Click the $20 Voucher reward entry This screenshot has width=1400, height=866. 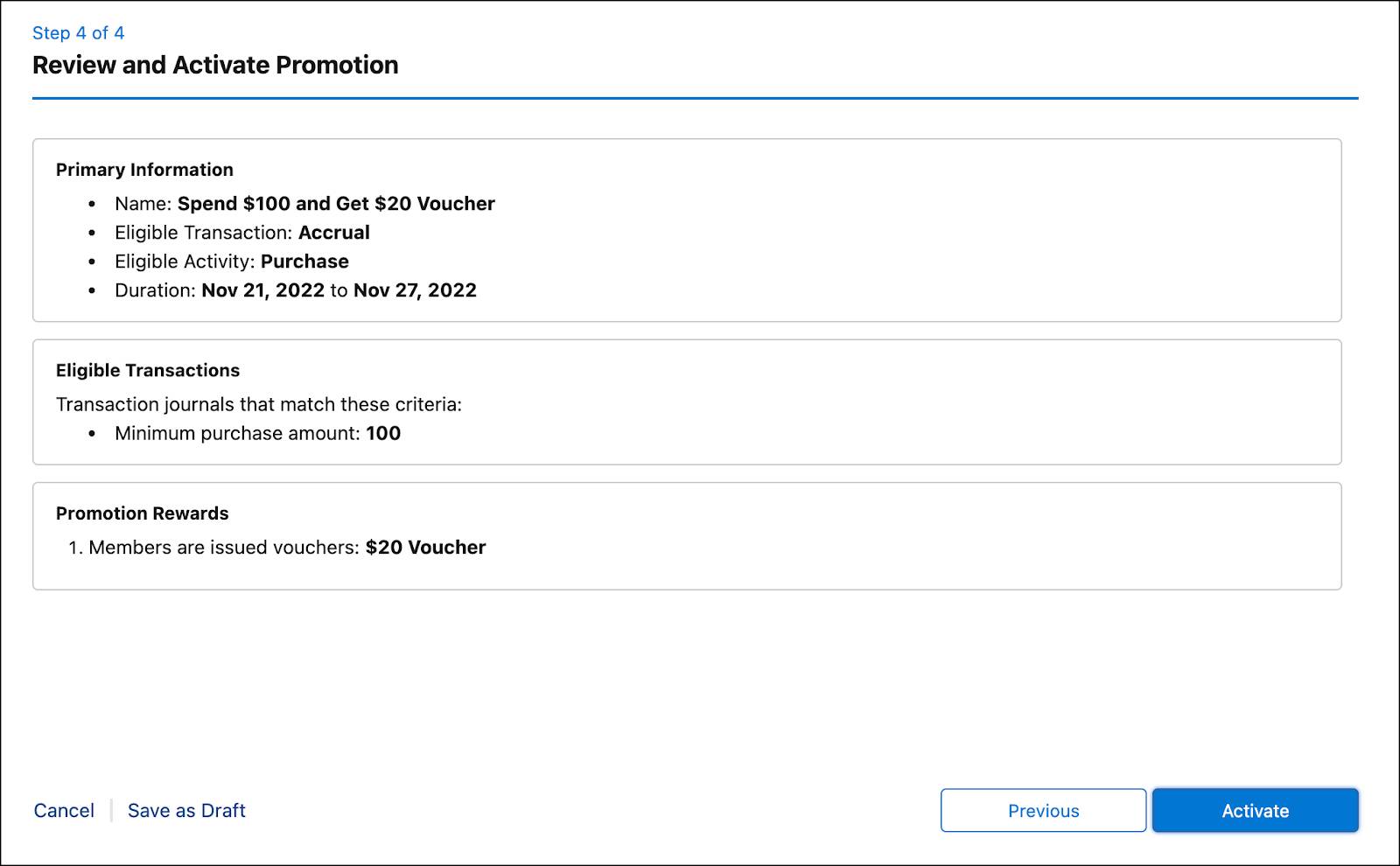pos(425,547)
